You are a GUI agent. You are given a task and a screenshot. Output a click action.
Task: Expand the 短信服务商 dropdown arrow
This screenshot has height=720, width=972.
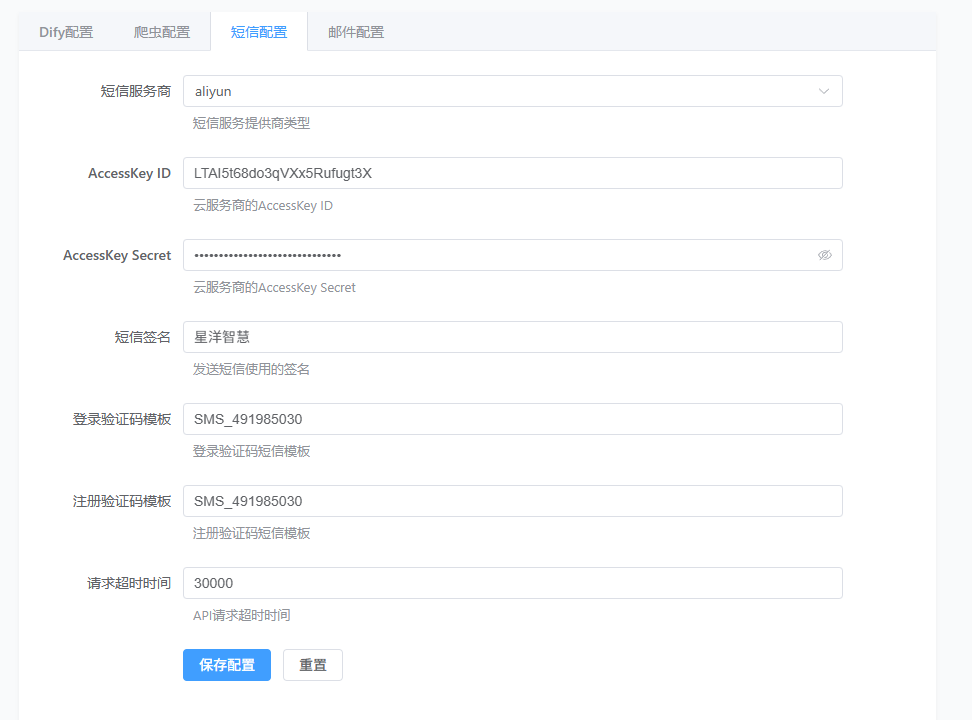tap(824, 91)
